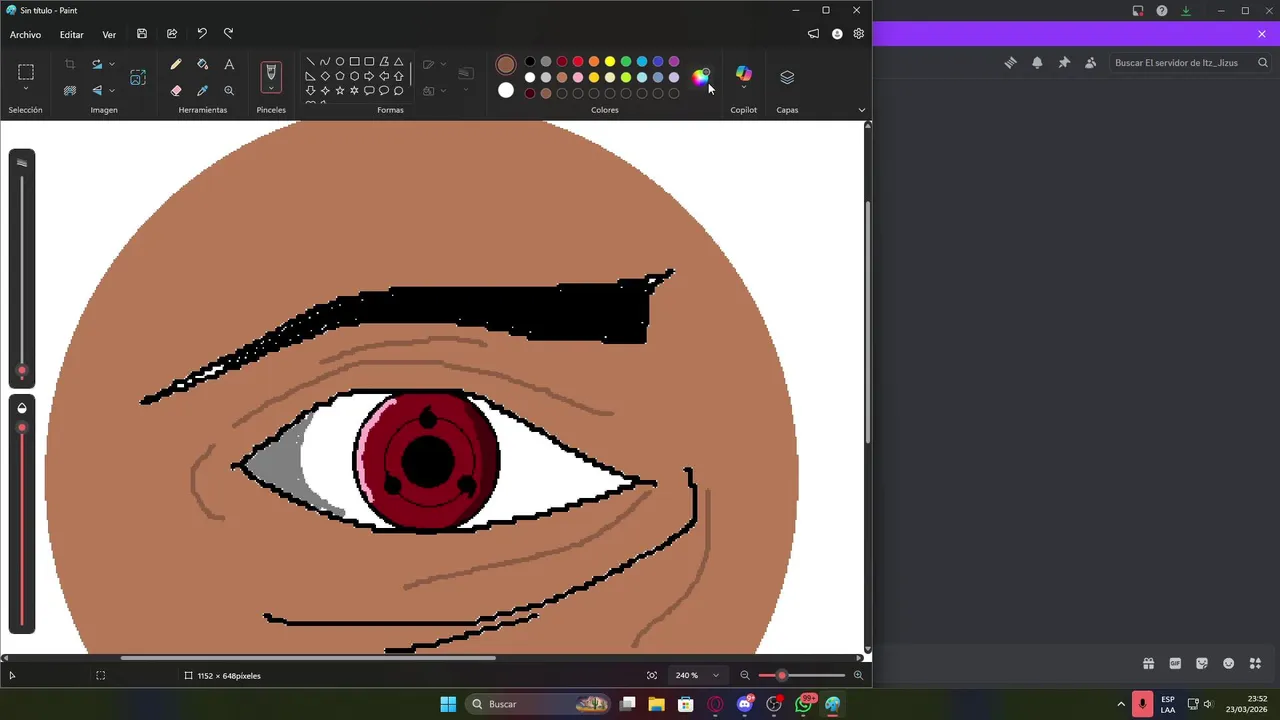Open Discord sticker picker

coord(1202,663)
